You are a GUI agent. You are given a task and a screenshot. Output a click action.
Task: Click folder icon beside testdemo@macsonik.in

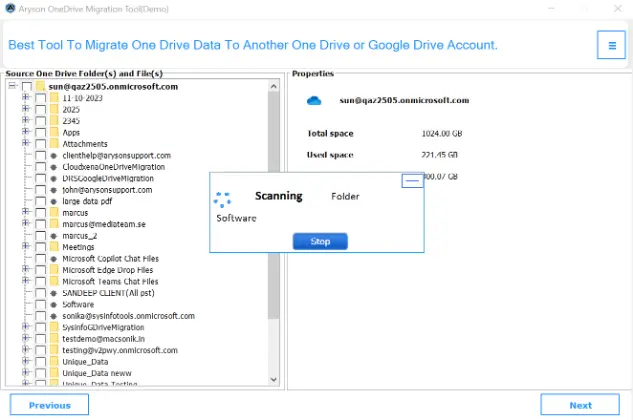(x=54, y=338)
